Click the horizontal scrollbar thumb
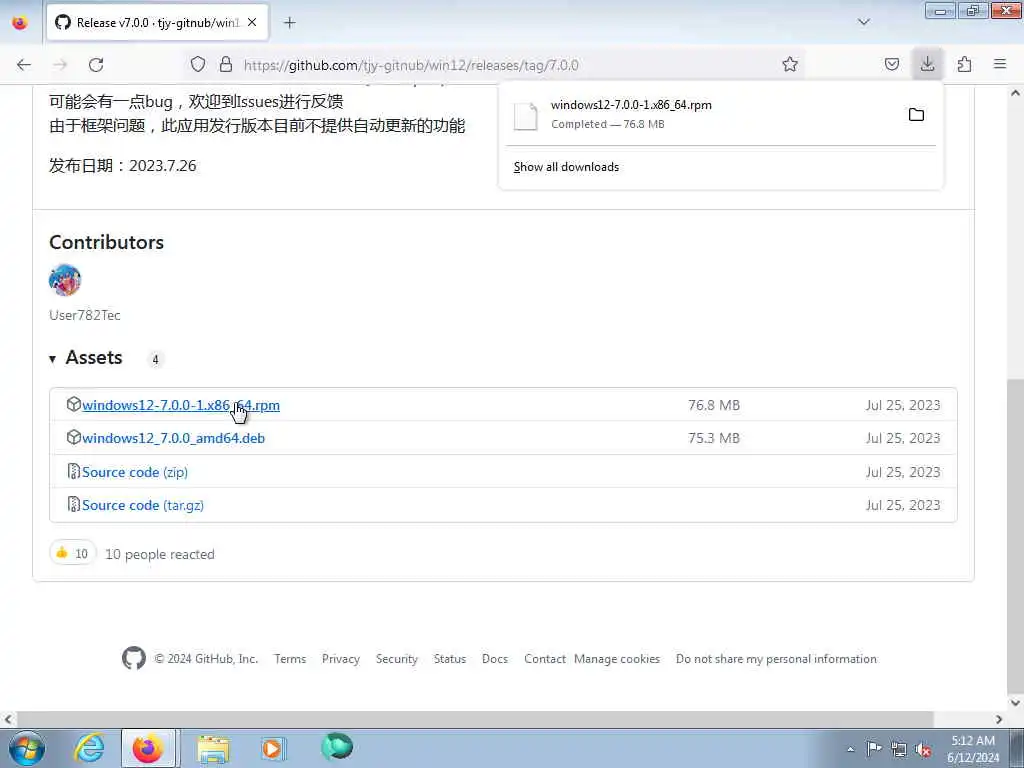Screen dimensions: 1024x768 click(x=475, y=719)
